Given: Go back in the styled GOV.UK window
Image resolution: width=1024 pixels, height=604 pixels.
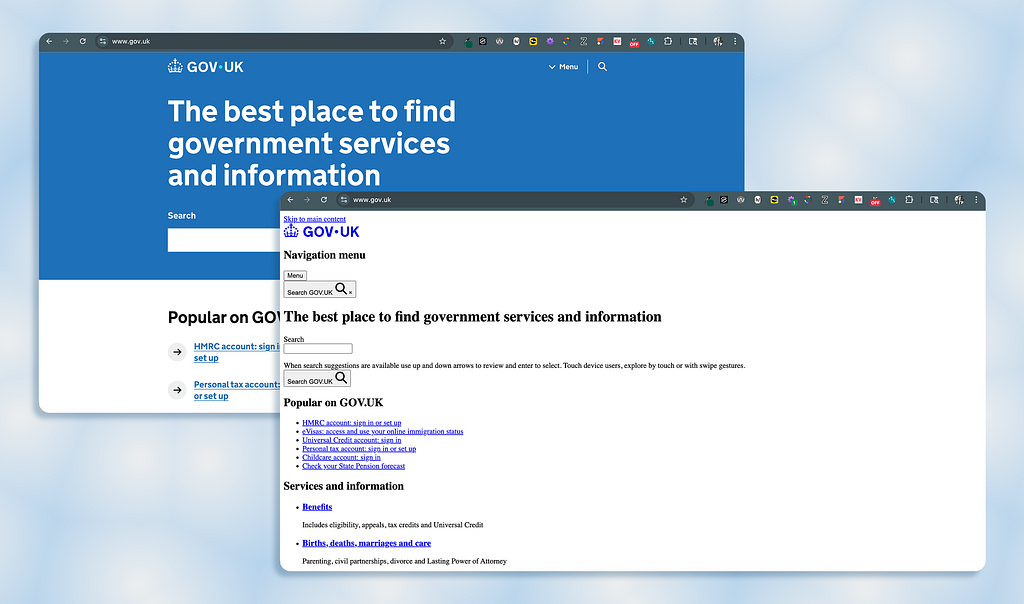Looking at the screenshot, I should tap(49, 41).
